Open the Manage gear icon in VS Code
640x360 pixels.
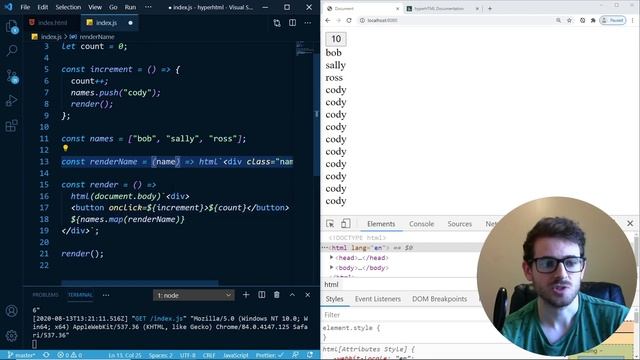[x=12, y=336]
